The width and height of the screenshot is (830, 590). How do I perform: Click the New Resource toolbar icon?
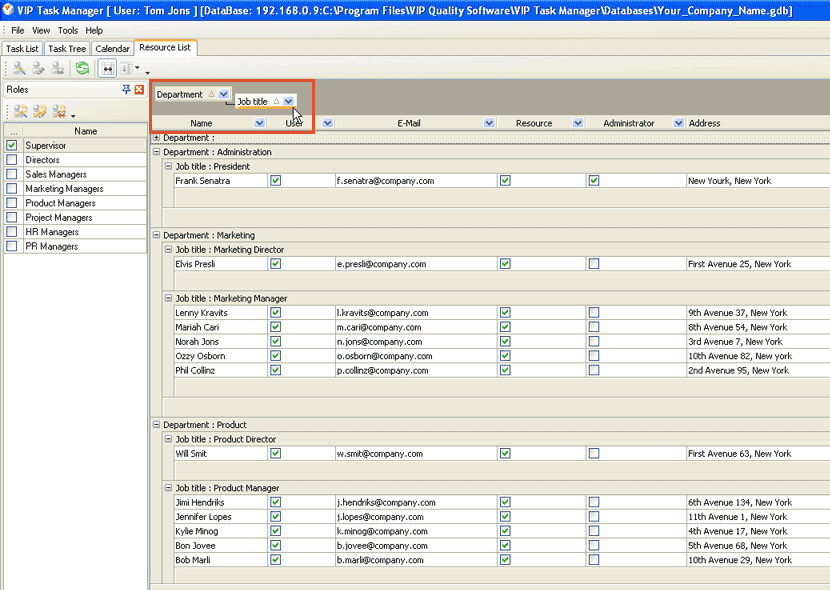click(x=20, y=69)
